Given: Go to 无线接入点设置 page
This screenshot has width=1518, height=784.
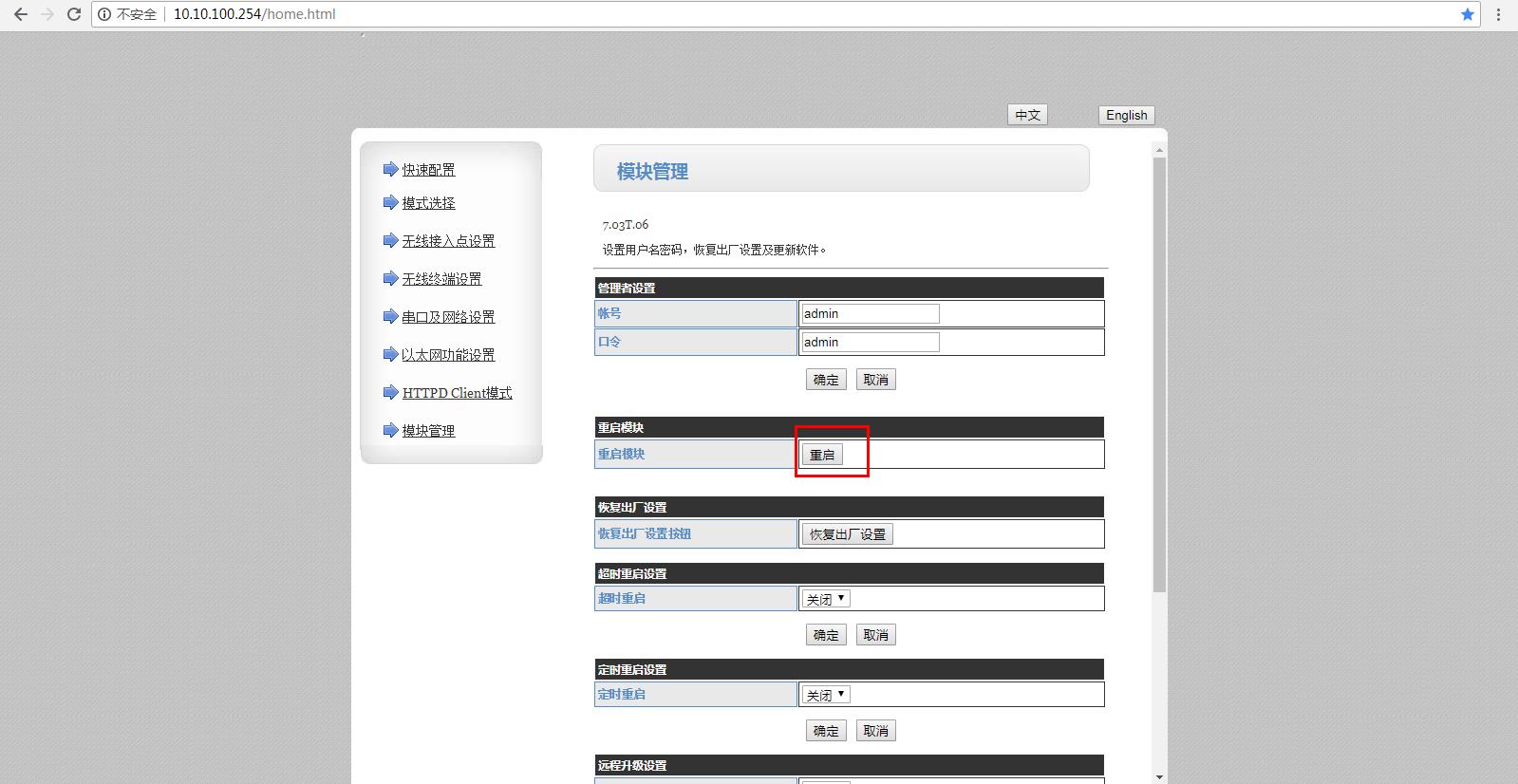Looking at the screenshot, I should click(x=448, y=241).
